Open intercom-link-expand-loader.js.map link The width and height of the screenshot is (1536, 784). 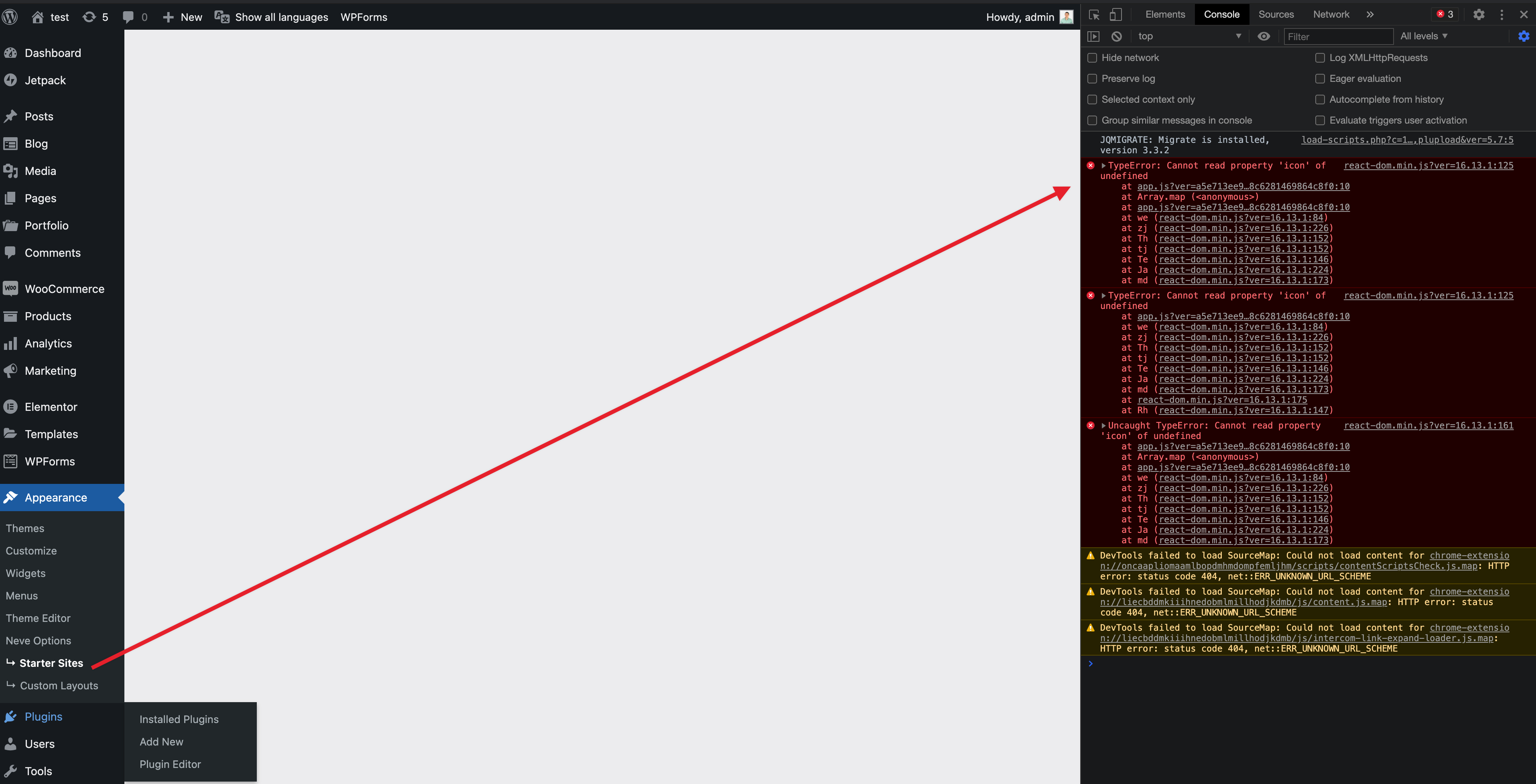coord(1297,638)
